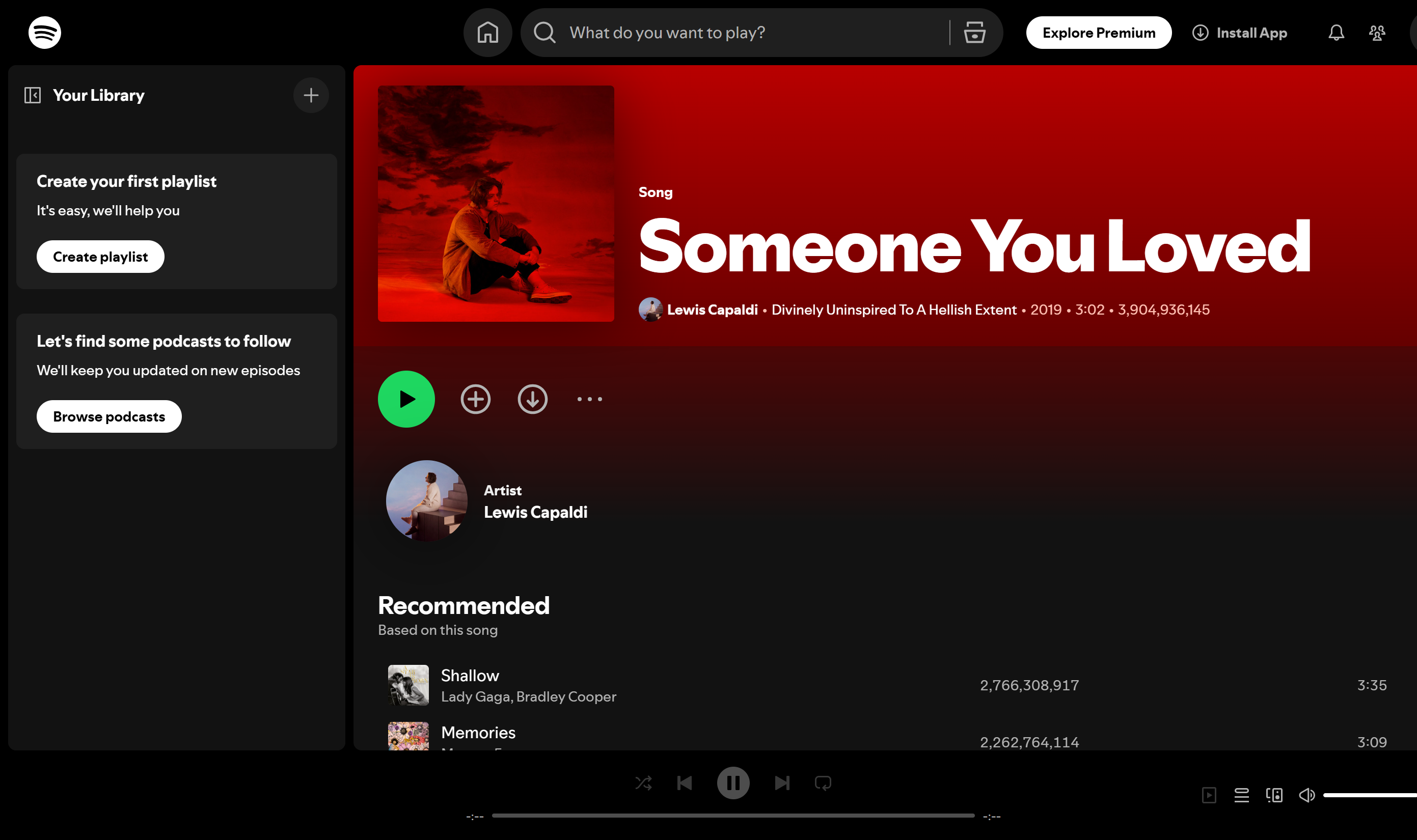The width and height of the screenshot is (1417, 840).
Task: Open the friend activity icon
Action: click(1376, 32)
